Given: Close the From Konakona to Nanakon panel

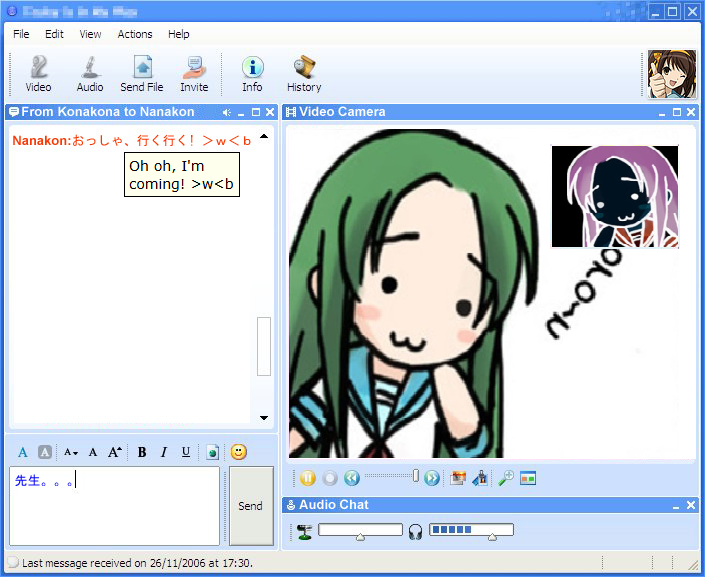Looking at the screenshot, I should 270,112.
